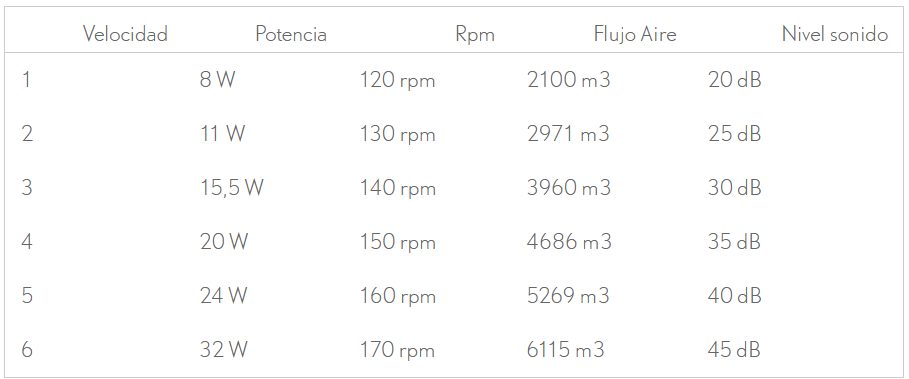The image size is (909, 379).
Task: Click the Potencia column header
Action: [291, 34]
